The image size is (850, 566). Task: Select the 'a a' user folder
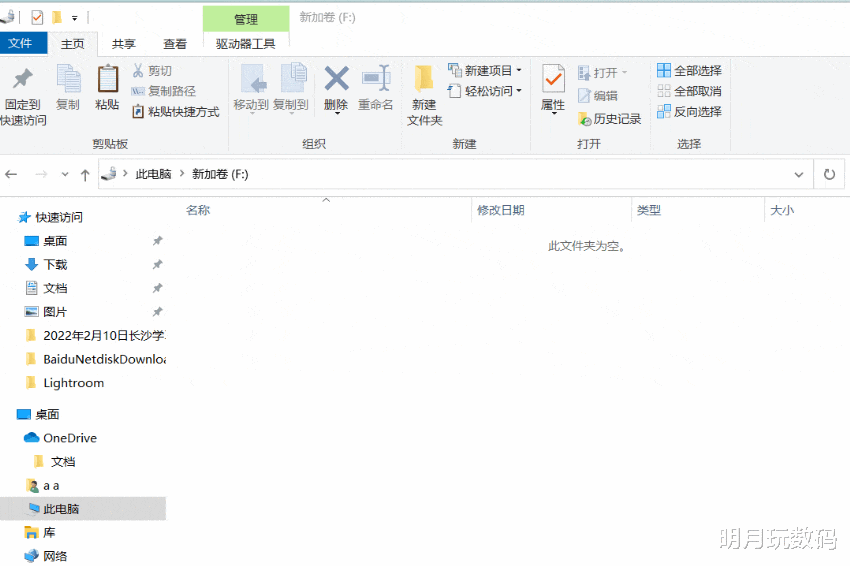click(51, 486)
